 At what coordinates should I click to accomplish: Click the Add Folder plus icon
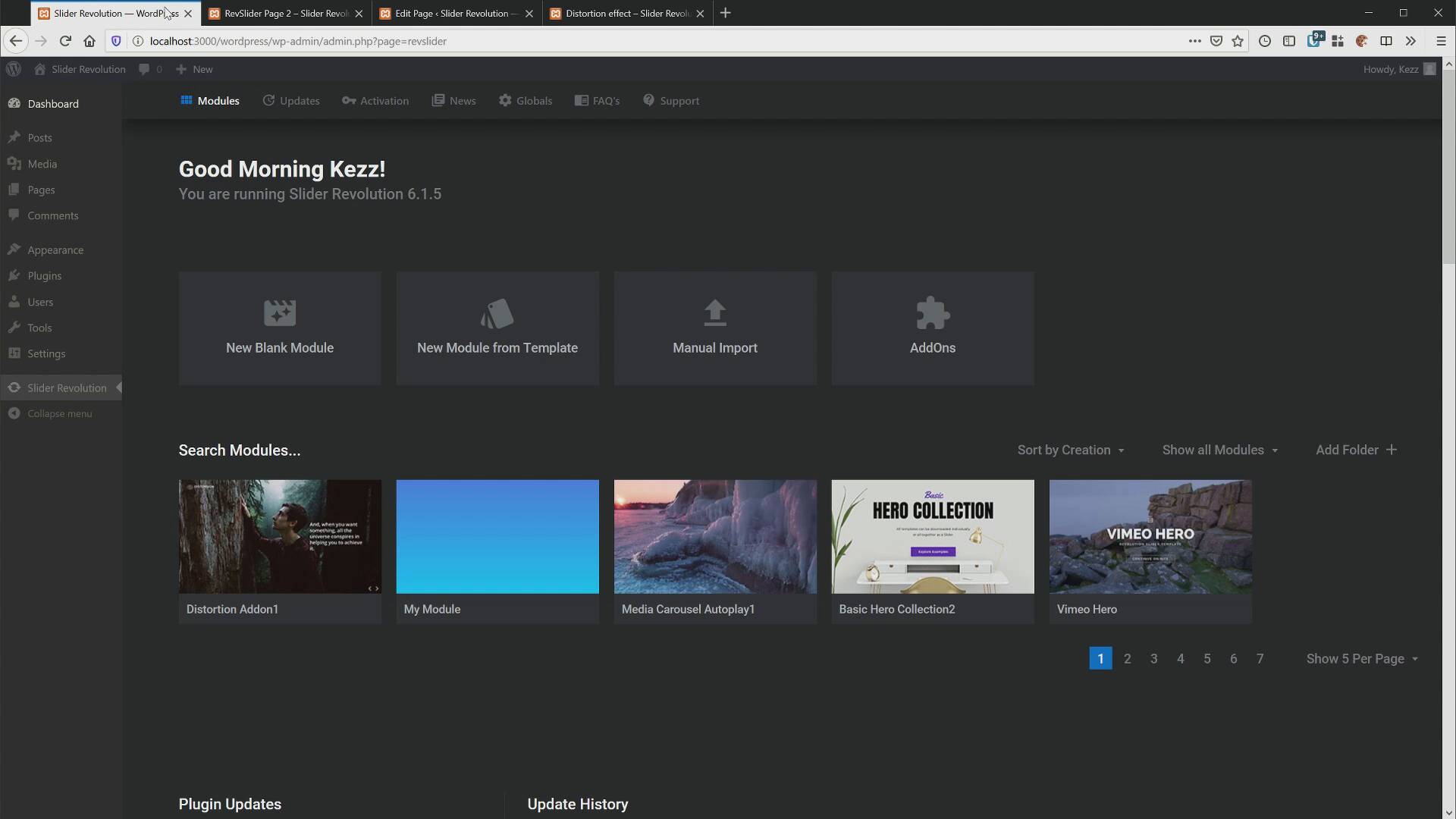(1391, 450)
